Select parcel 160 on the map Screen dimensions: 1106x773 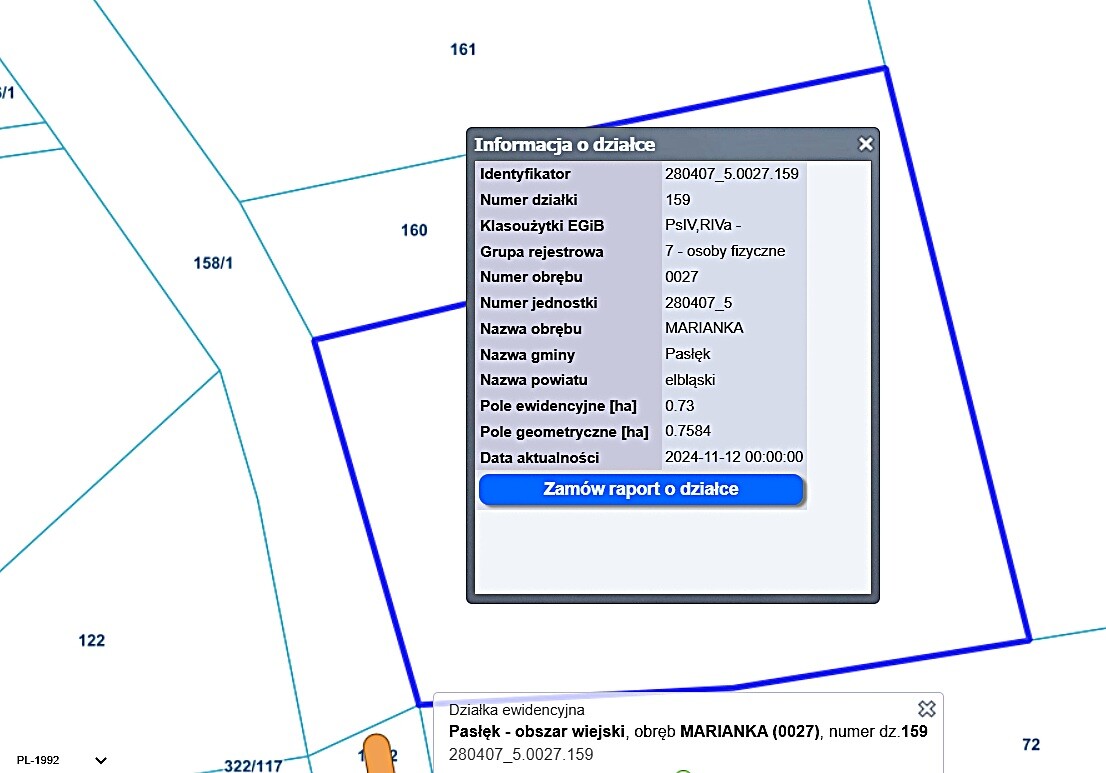coord(414,231)
